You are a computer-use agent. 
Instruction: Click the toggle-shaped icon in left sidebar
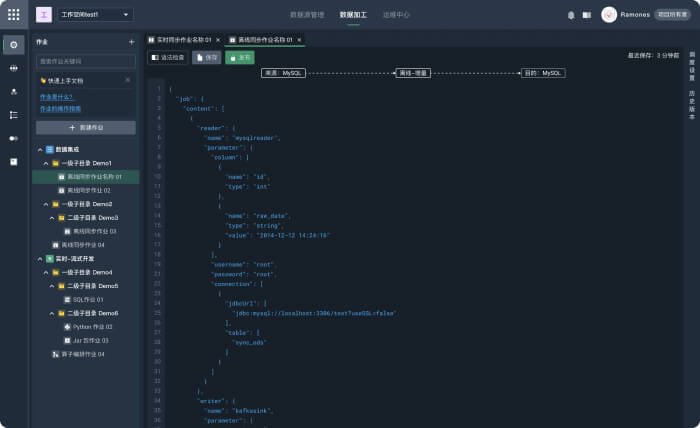click(14, 138)
